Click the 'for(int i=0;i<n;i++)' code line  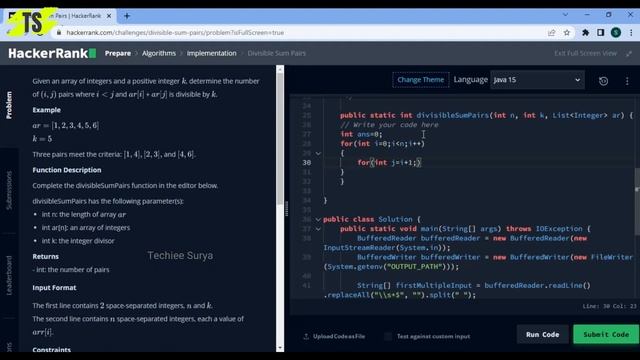[x=382, y=144]
